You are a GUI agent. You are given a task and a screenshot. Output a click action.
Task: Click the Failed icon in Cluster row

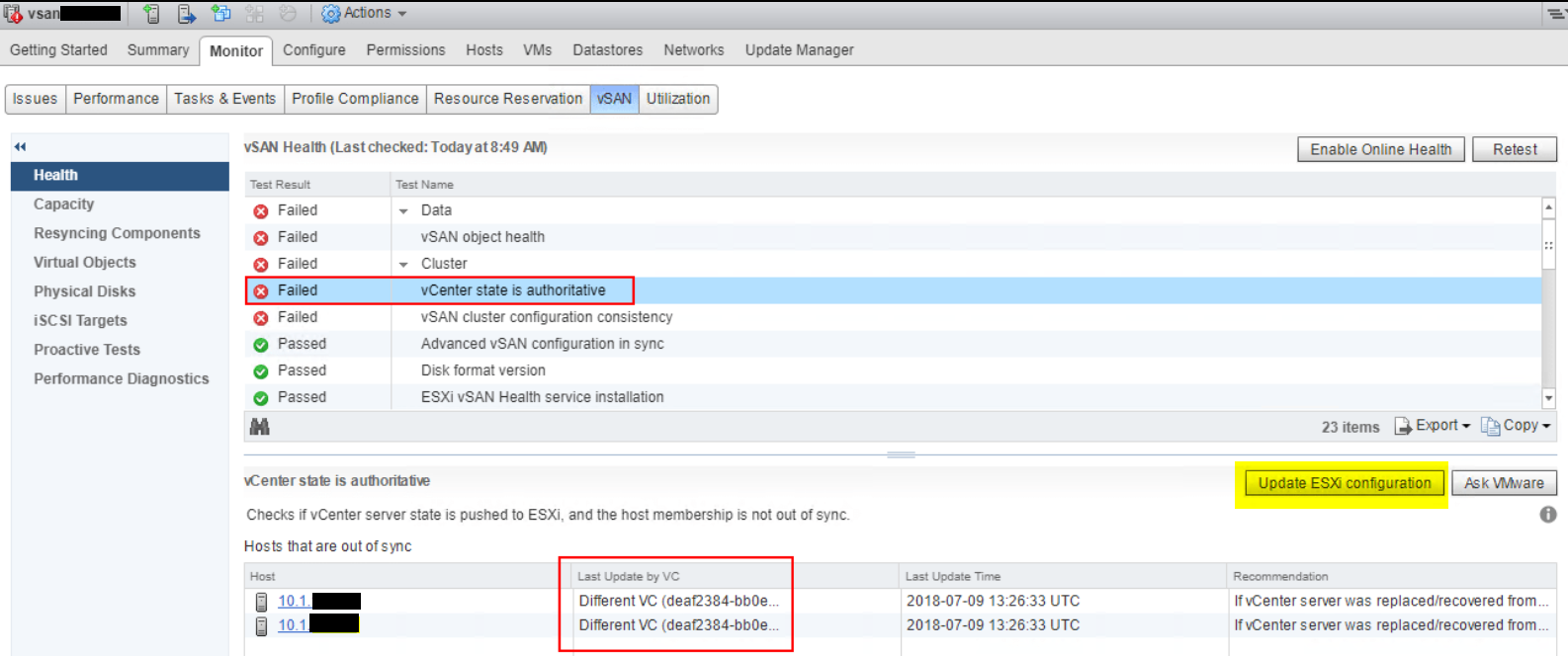tap(261, 265)
